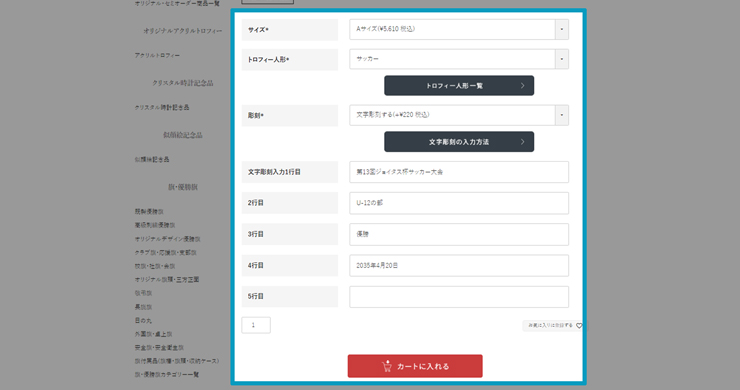This screenshot has height=390, width=740.
Task: Open クラブ旗・応援旗・支部旗 link
Action: [x=166, y=253]
